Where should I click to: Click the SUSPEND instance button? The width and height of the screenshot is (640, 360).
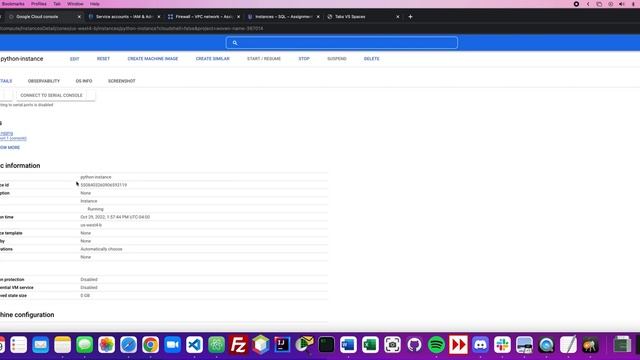pyautogui.click(x=337, y=59)
